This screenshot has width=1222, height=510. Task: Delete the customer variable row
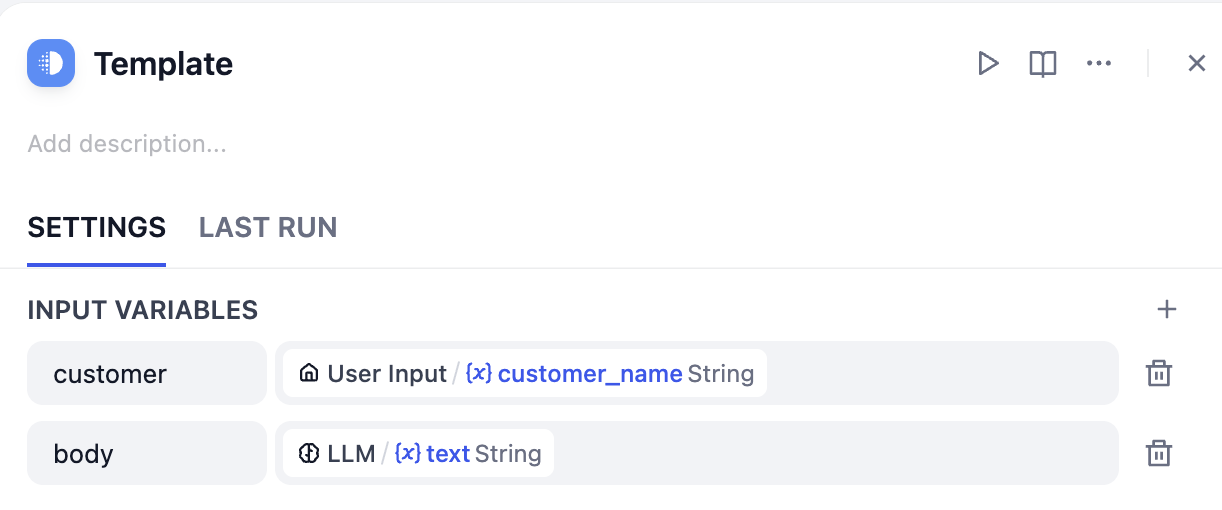pyautogui.click(x=1158, y=374)
